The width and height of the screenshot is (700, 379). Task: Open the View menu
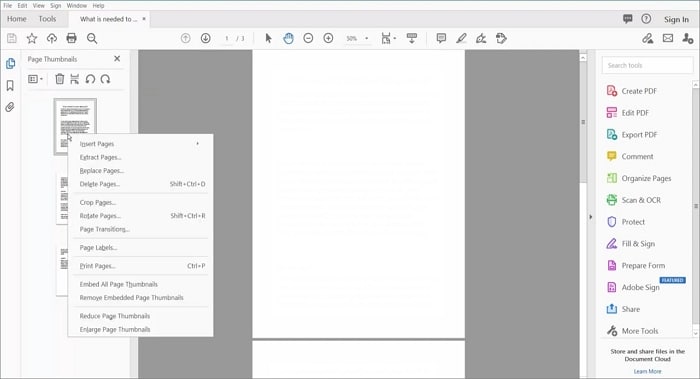coord(39,5)
